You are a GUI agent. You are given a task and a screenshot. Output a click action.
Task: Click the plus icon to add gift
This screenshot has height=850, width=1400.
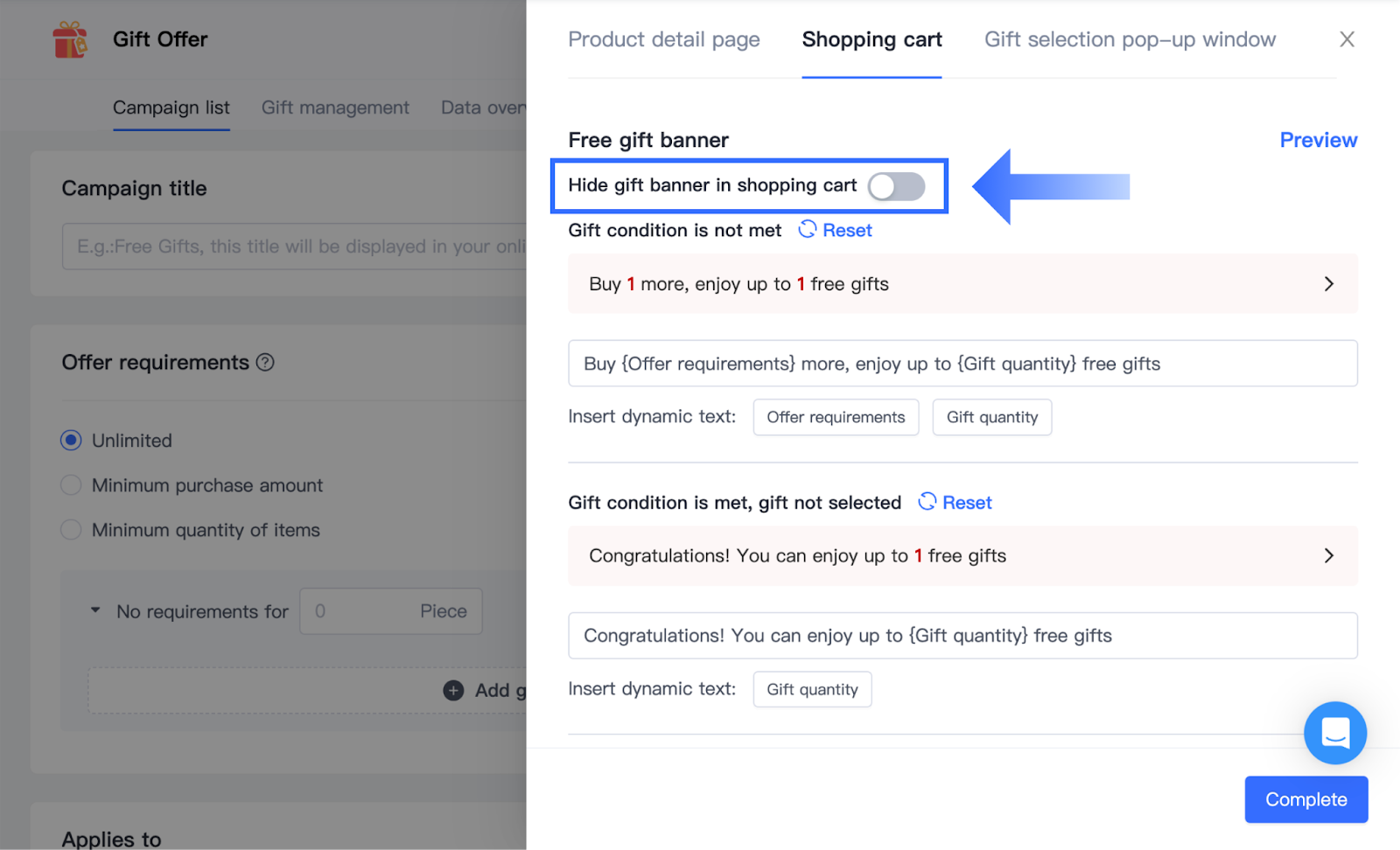[453, 691]
